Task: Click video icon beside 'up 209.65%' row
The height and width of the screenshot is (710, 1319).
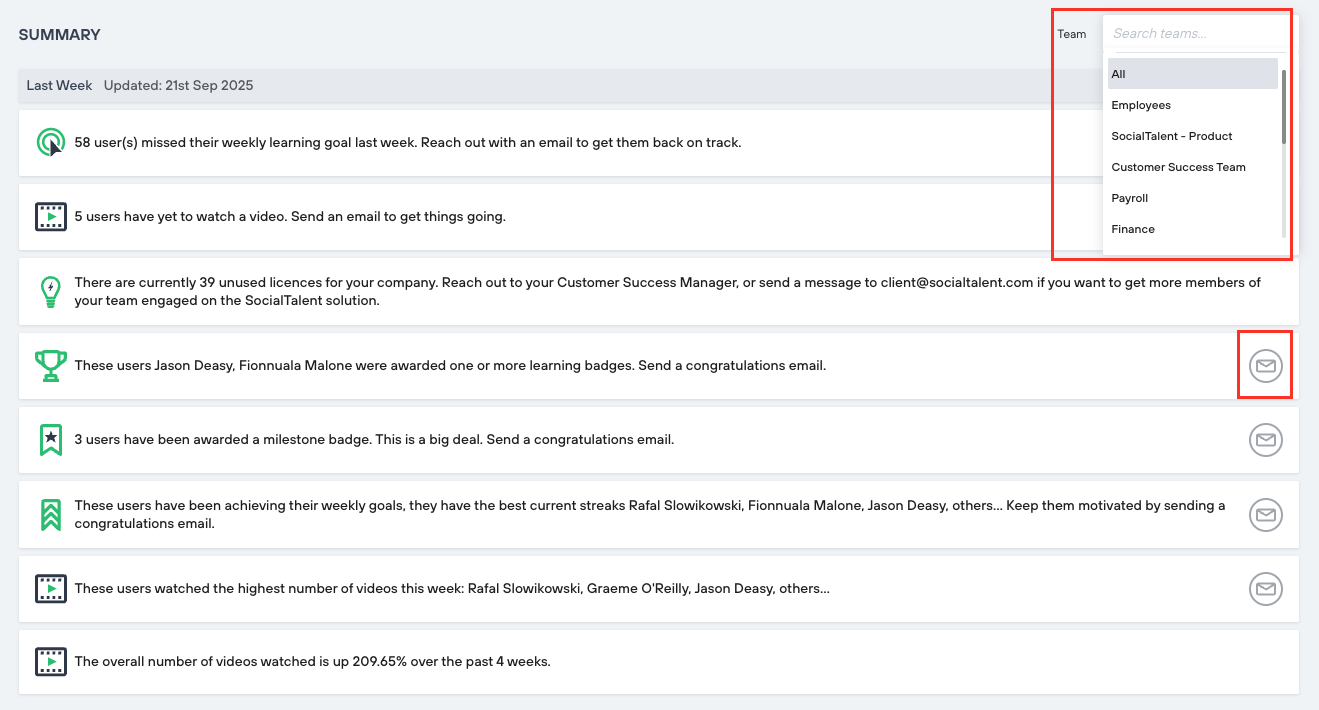Action: (50, 662)
